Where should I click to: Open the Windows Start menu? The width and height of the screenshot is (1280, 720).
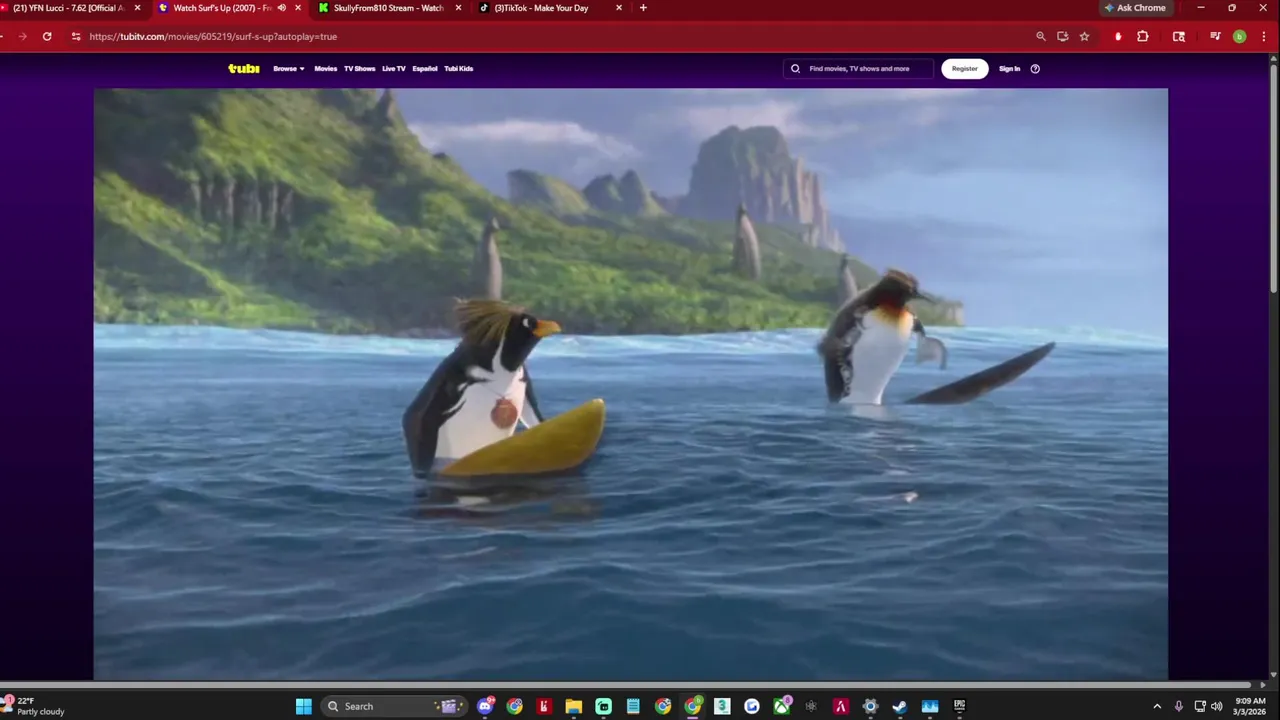304,706
